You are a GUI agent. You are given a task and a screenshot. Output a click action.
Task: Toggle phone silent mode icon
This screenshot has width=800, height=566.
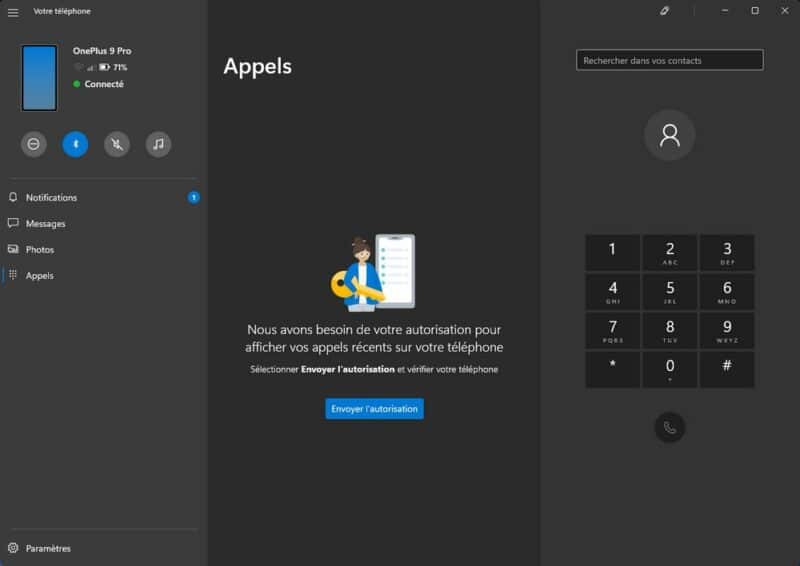point(117,144)
